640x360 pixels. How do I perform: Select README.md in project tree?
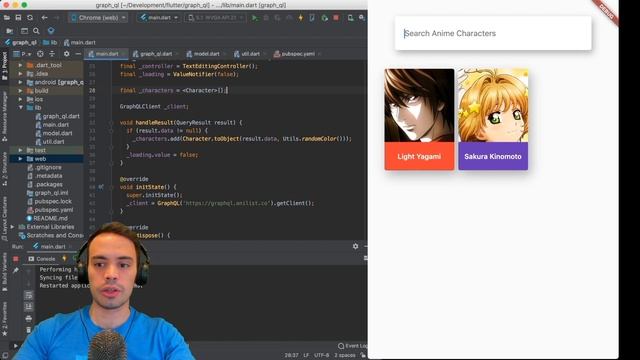[x=47, y=218]
